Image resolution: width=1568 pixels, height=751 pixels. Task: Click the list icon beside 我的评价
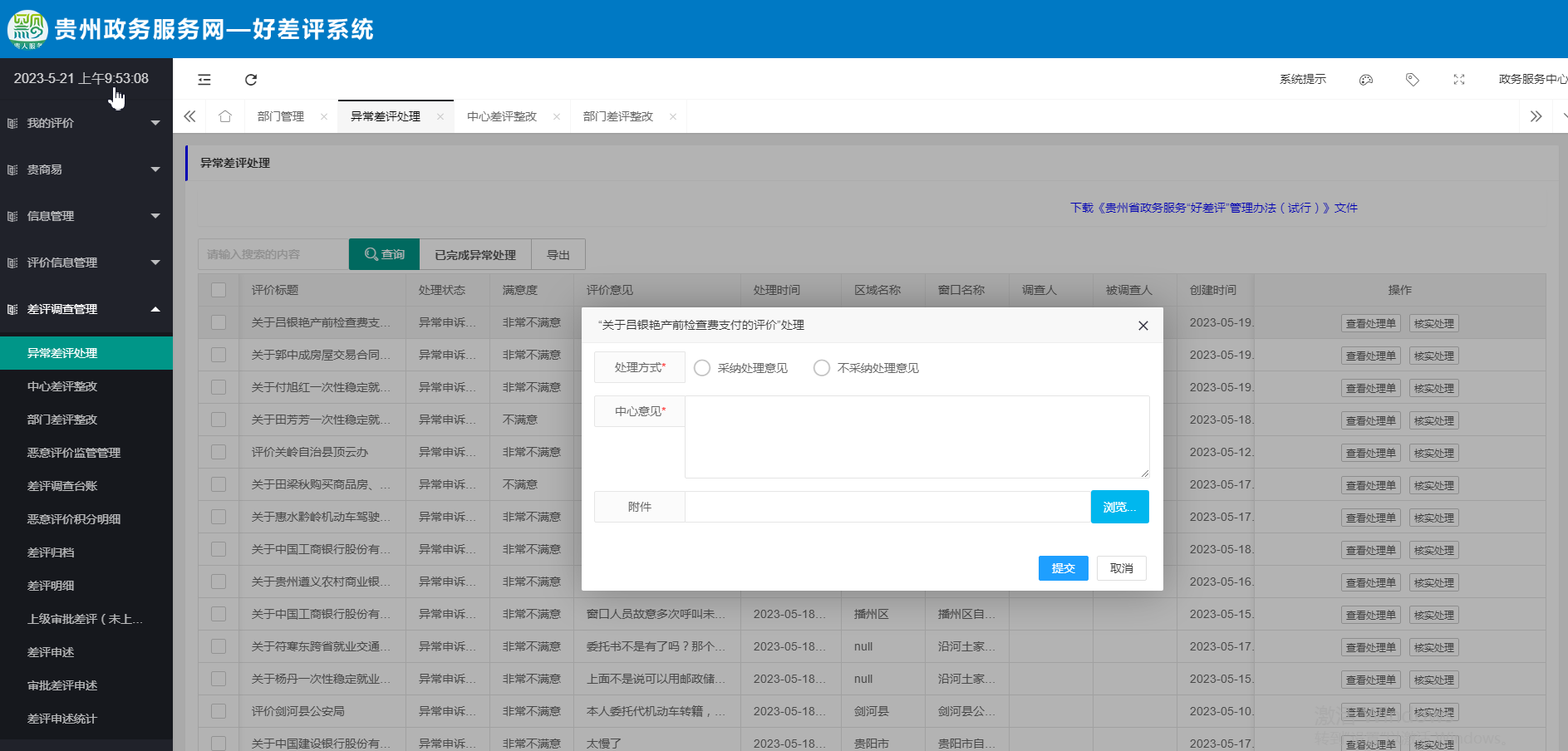(x=12, y=123)
